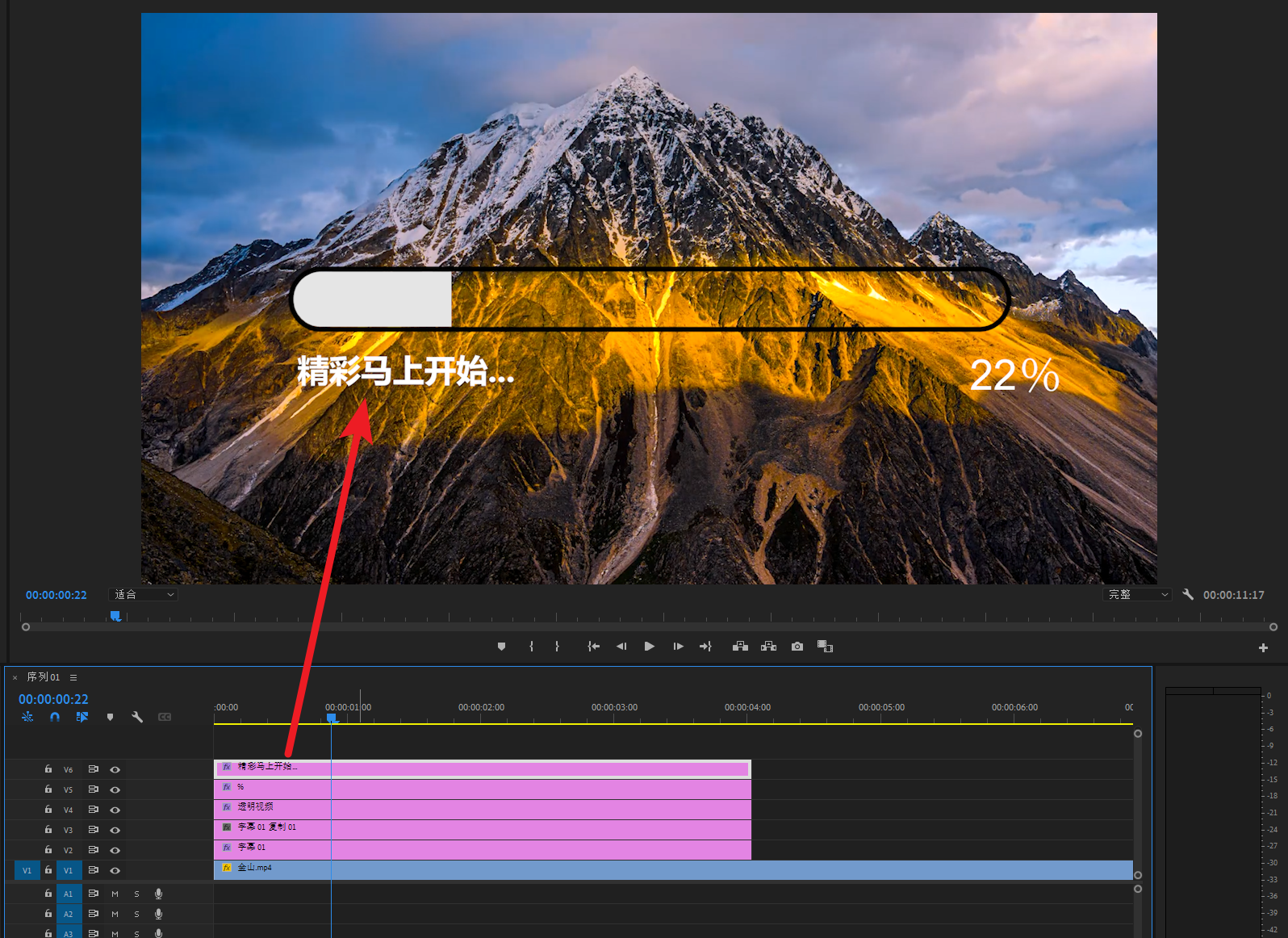Select the 金山.mp4 clip on V1
The image size is (1288, 938).
646,870
